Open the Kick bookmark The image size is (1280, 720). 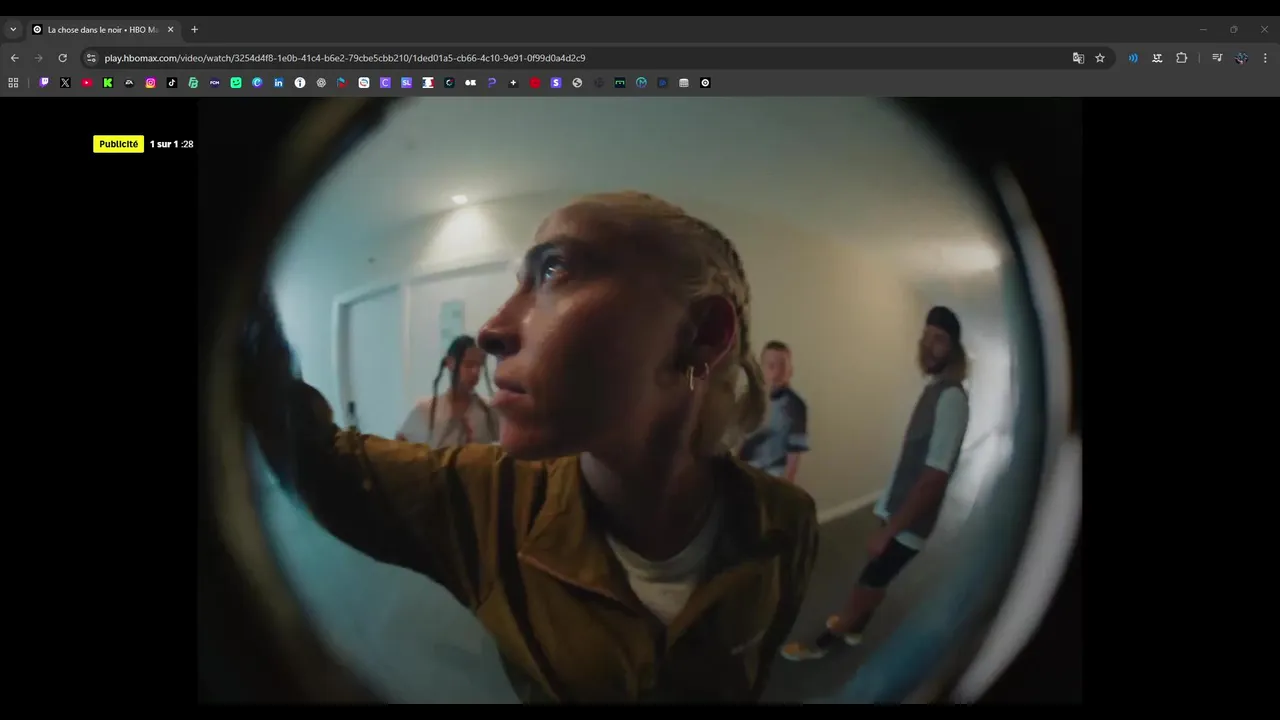(x=108, y=83)
